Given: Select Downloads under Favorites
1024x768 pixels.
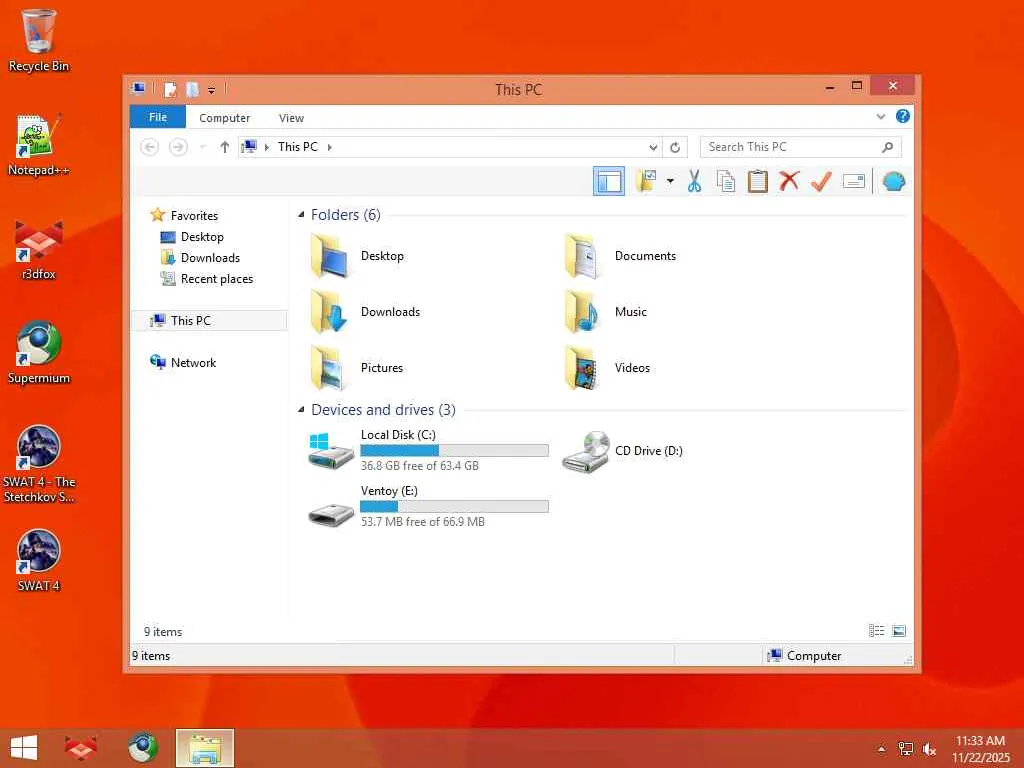Looking at the screenshot, I should click(x=210, y=257).
